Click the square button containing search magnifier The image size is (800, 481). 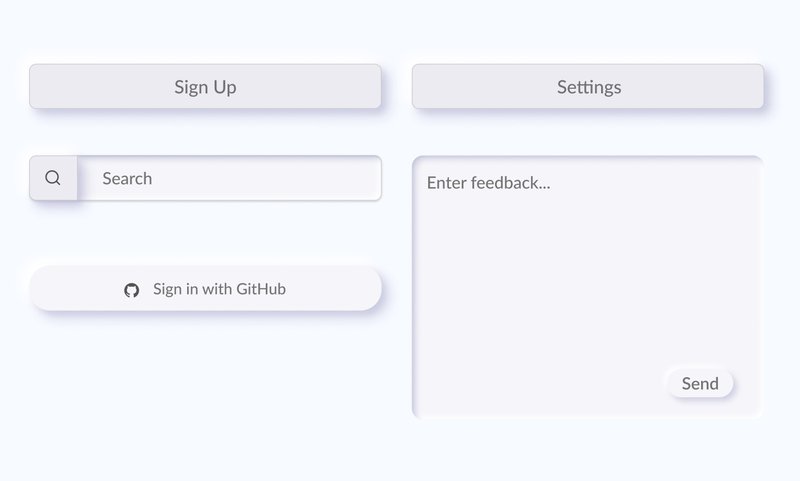point(53,178)
